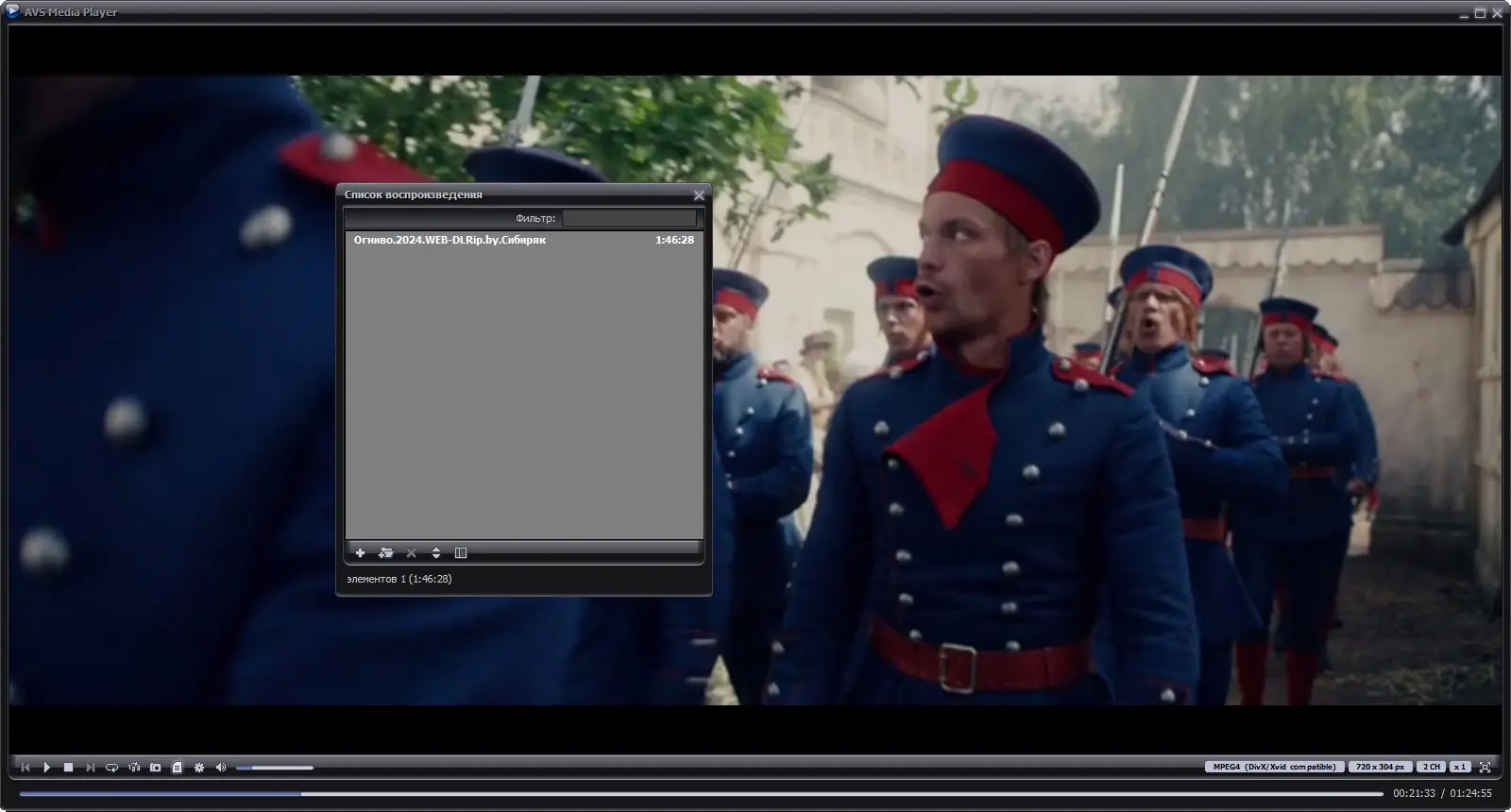The image size is (1511, 812).
Task: Toggle the playlist window icon
Action: tap(177, 768)
